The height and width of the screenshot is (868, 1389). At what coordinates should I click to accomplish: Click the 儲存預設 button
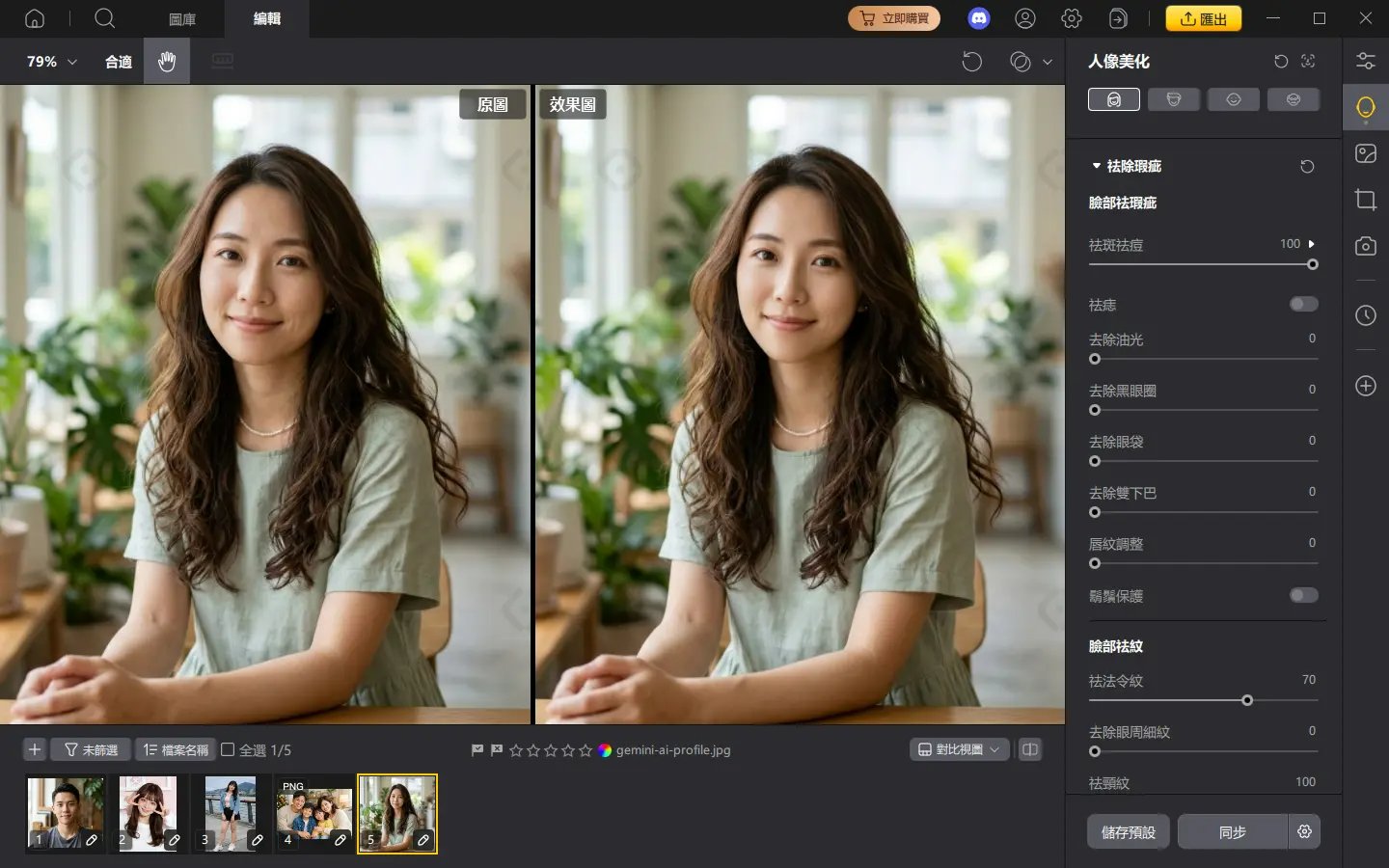pos(1128,831)
